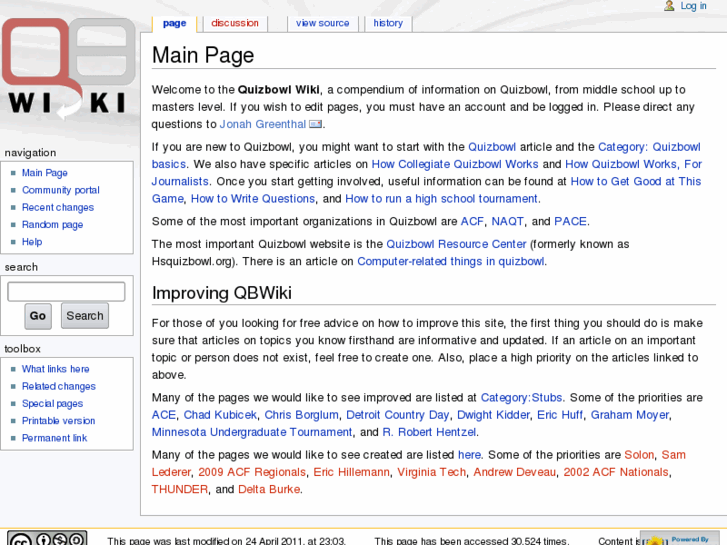Click the Search button

click(x=85, y=316)
